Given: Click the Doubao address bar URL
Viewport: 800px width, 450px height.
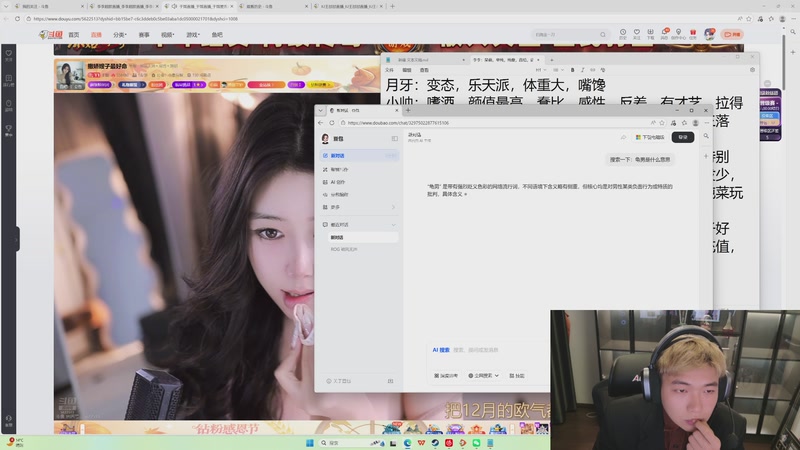Looking at the screenshot, I should (398, 123).
